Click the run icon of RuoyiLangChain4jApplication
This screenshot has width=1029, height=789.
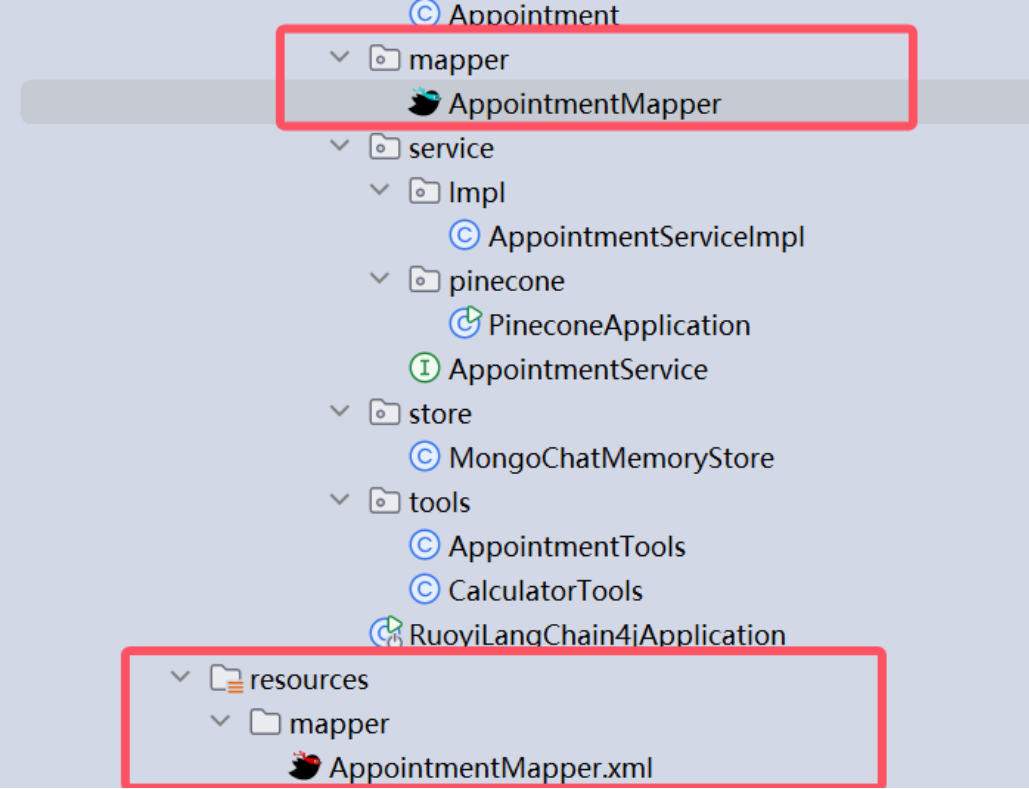386,633
